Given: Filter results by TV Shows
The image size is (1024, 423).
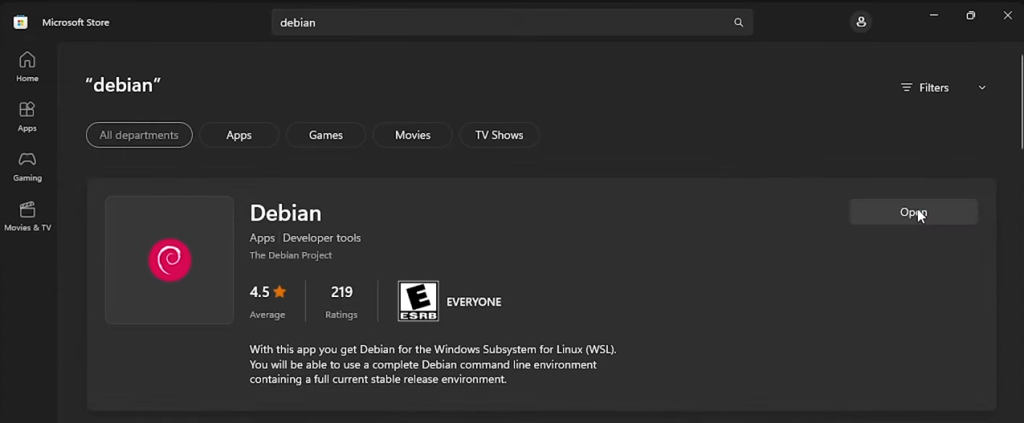Looking at the screenshot, I should pos(499,135).
